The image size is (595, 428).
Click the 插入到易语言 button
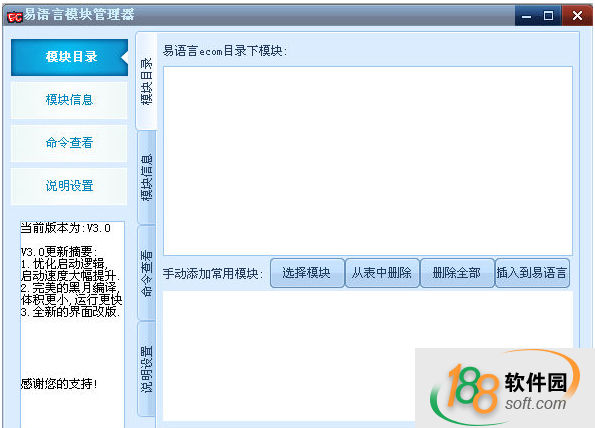coord(532,273)
